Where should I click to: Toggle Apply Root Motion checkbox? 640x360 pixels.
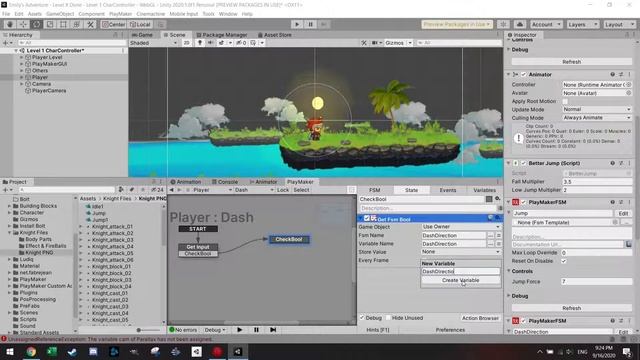pos(565,101)
